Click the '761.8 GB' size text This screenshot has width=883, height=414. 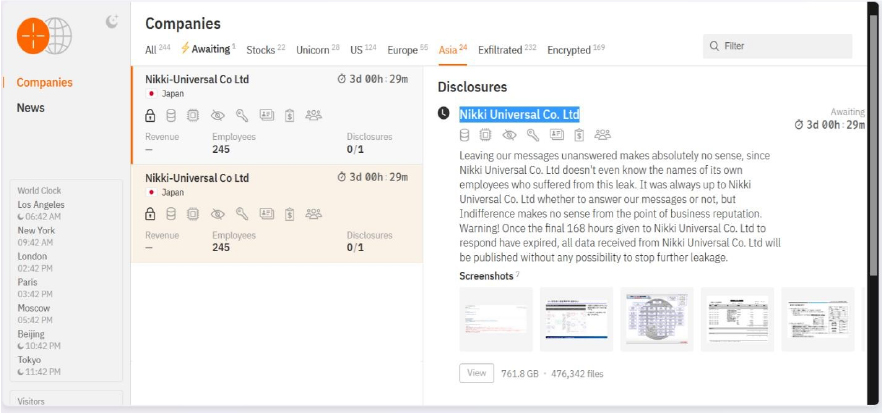point(520,373)
